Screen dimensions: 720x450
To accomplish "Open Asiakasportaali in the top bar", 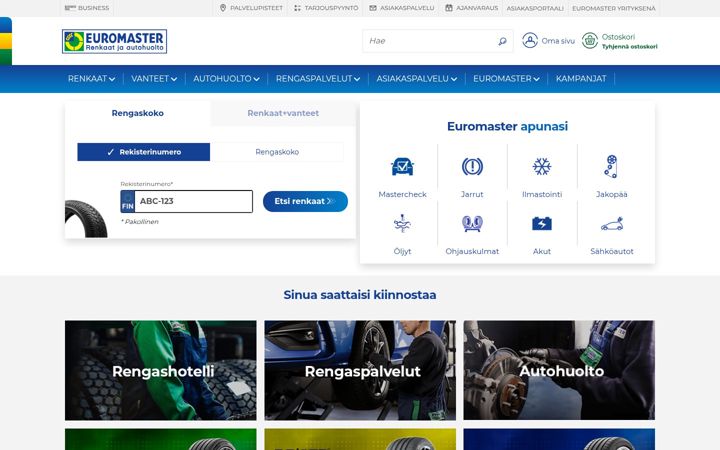I will [x=535, y=8].
